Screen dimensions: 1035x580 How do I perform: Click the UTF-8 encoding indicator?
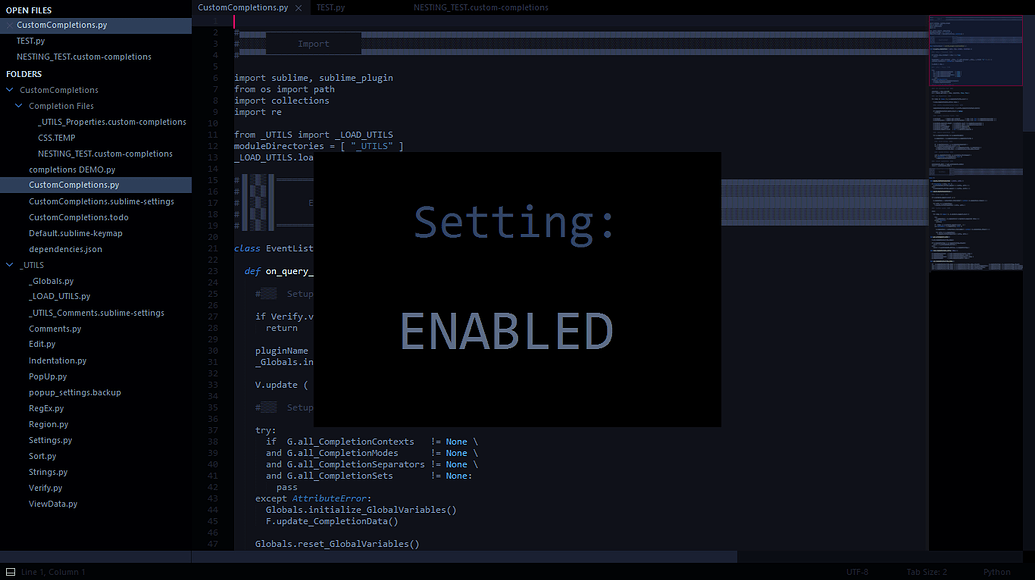(857, 571)
